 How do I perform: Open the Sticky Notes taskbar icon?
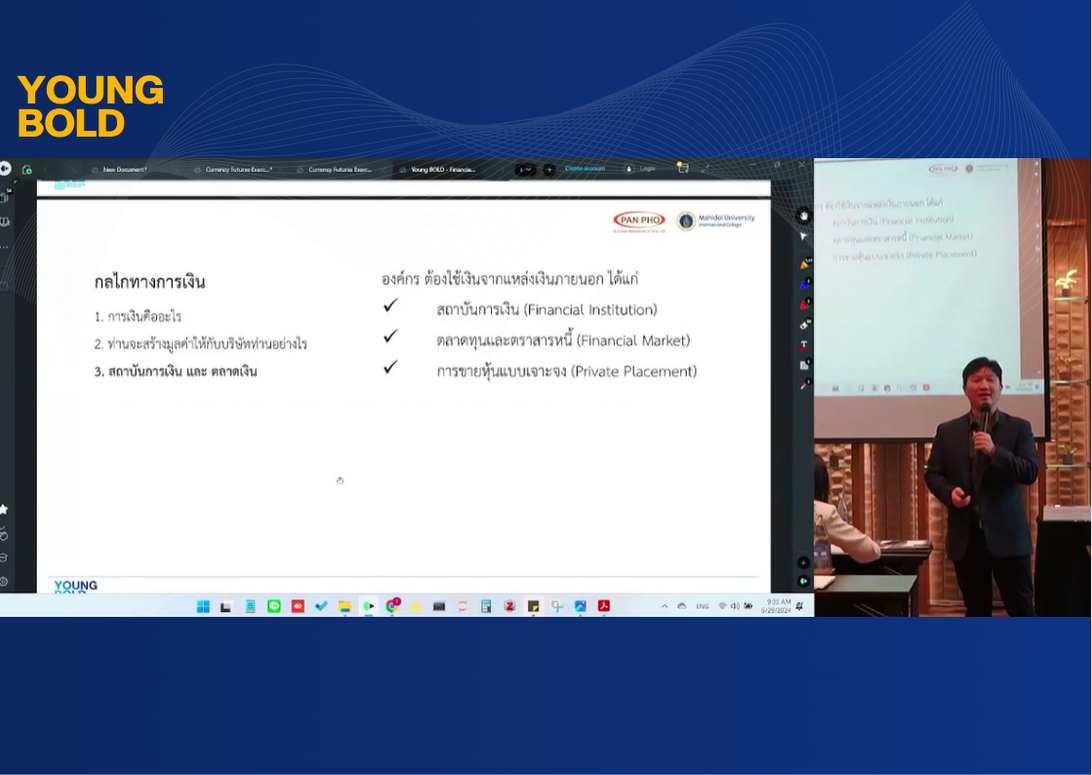tap(533, 606)
